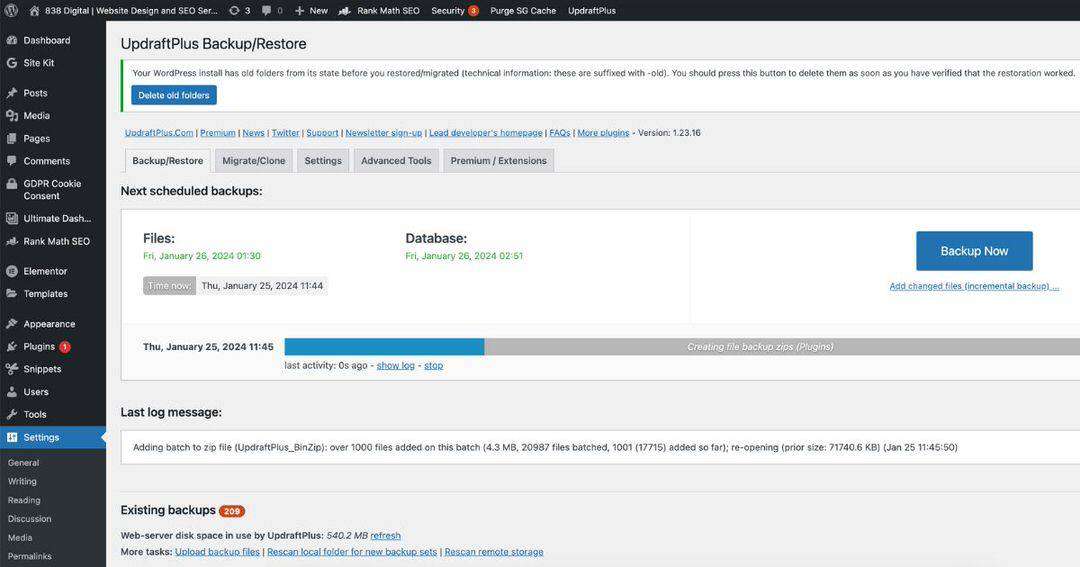Click the Settings sliders icon in sidebar
The image size is (1080, 567).
pyautogui.click(x=12, y=437)
